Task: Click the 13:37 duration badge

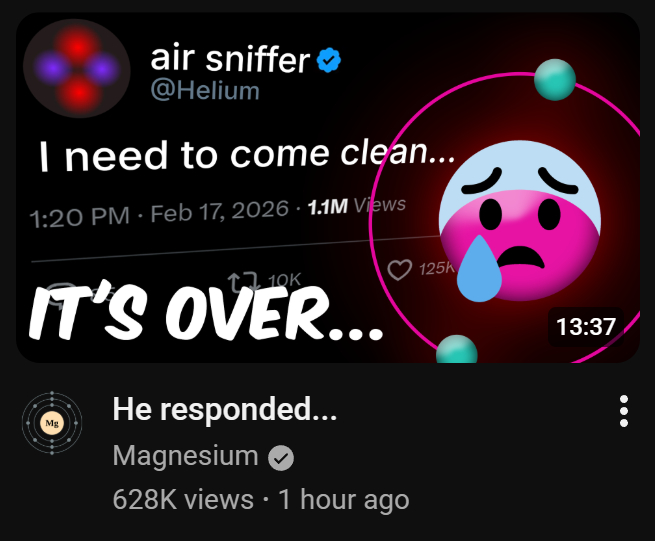Action: pyautogui.click(x=586, y=327)
